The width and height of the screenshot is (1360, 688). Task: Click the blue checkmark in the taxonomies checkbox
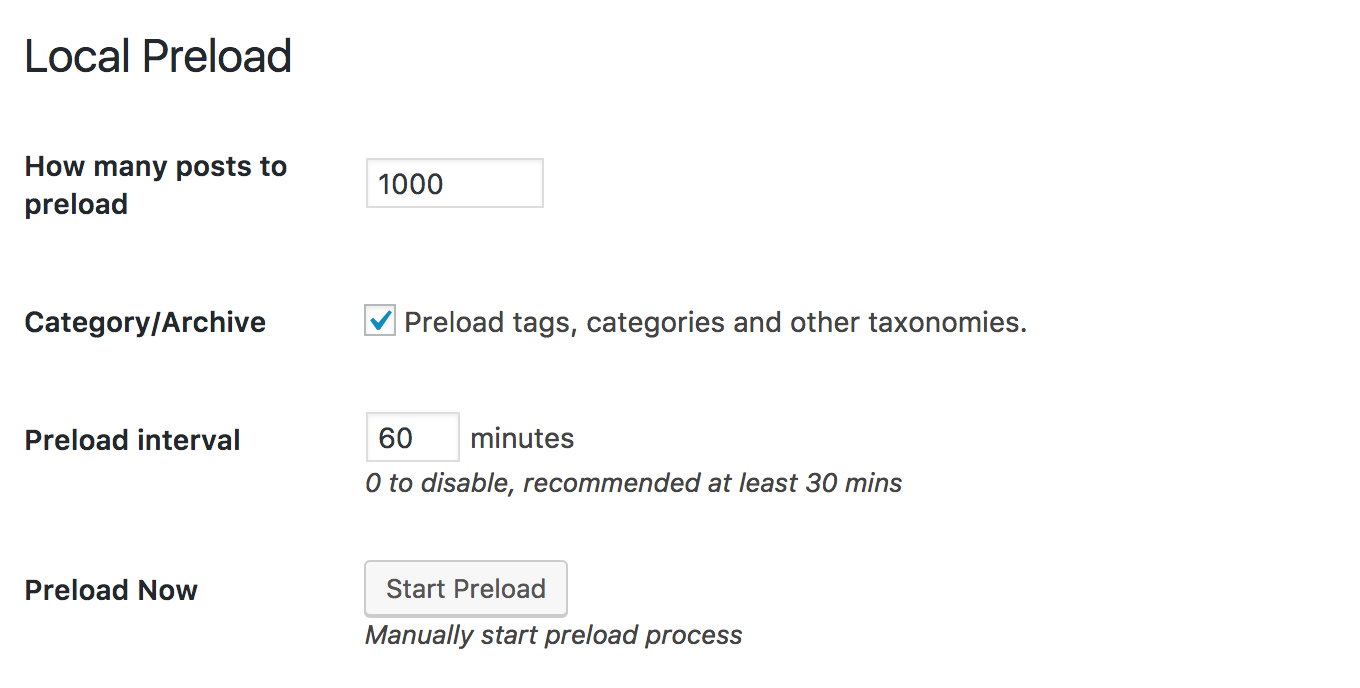coord(380,321)
